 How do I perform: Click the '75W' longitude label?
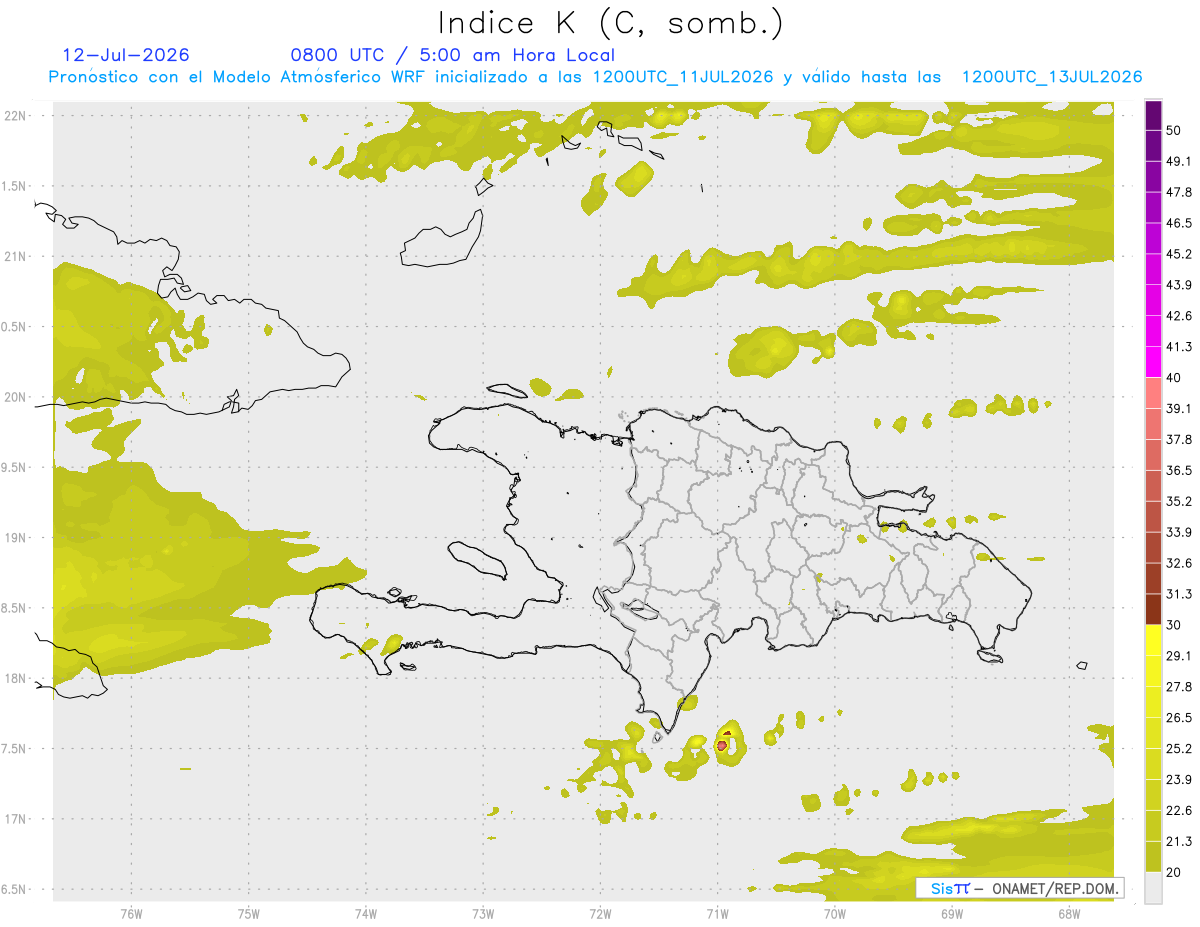[x=249, y=914]
